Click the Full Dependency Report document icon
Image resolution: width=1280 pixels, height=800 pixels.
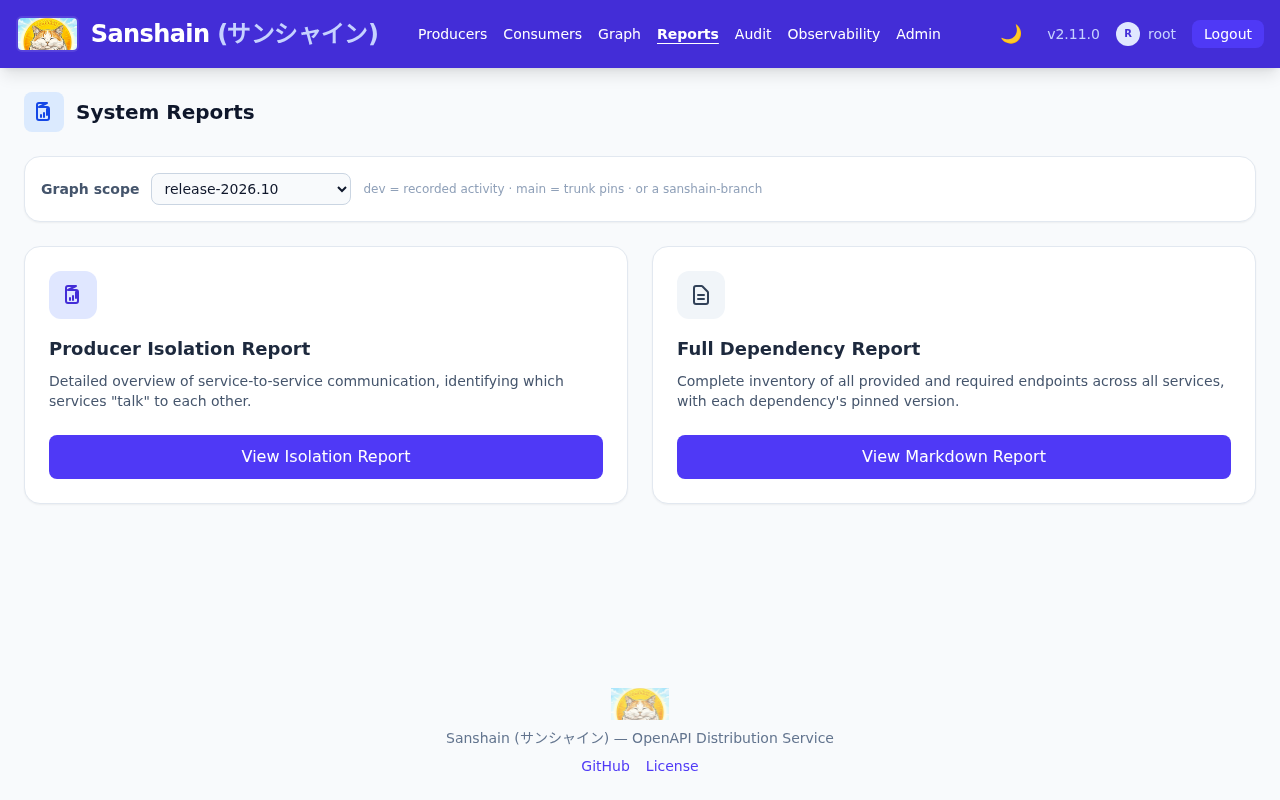(701, 295)
